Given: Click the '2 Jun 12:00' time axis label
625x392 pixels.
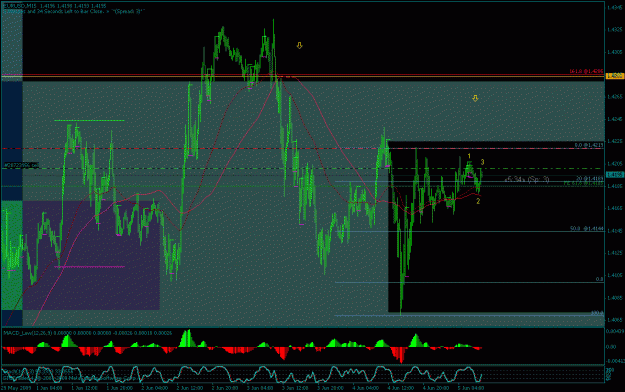Looking at the screenshot, I should 189,388.
